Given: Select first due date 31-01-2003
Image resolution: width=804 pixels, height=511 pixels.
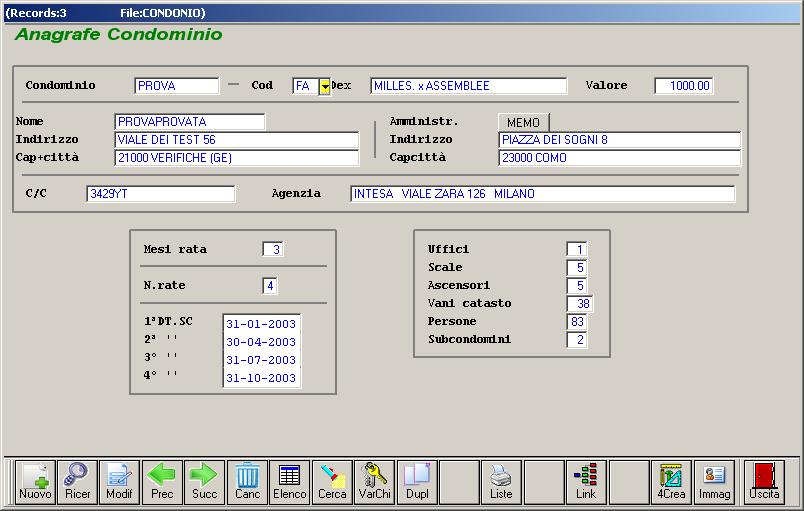Looking at the screenshot, I should [x=261, y=324].
